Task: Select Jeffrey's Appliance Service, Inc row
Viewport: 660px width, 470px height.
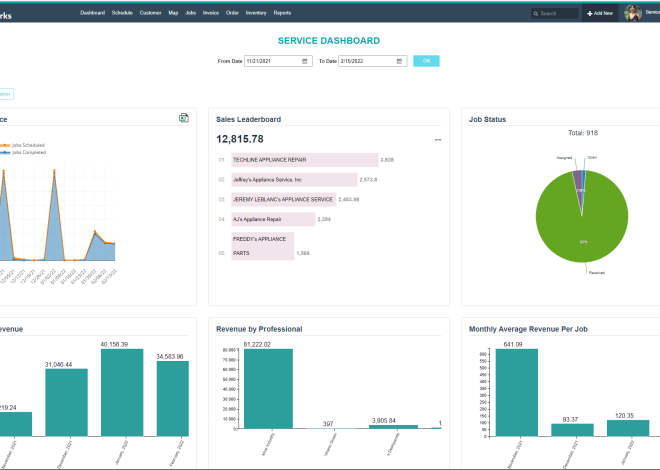Action: point(294,180)
